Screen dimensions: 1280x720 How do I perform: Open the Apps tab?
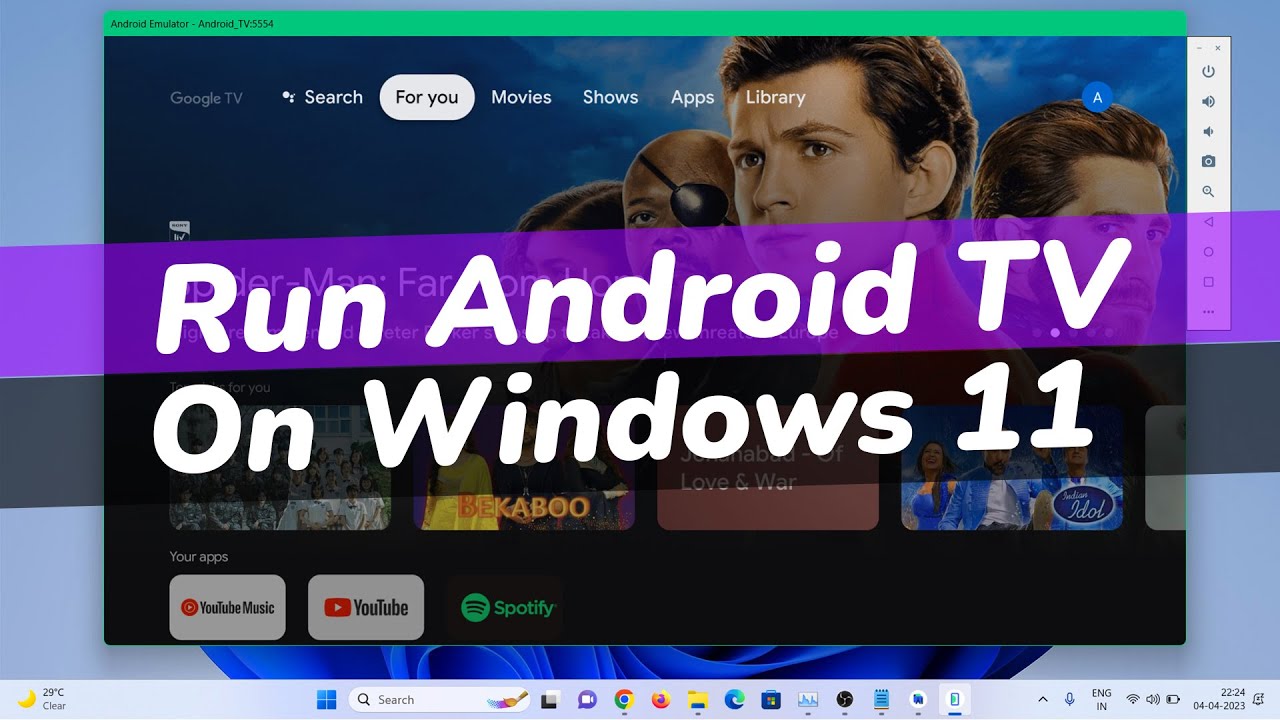[692, 97]
